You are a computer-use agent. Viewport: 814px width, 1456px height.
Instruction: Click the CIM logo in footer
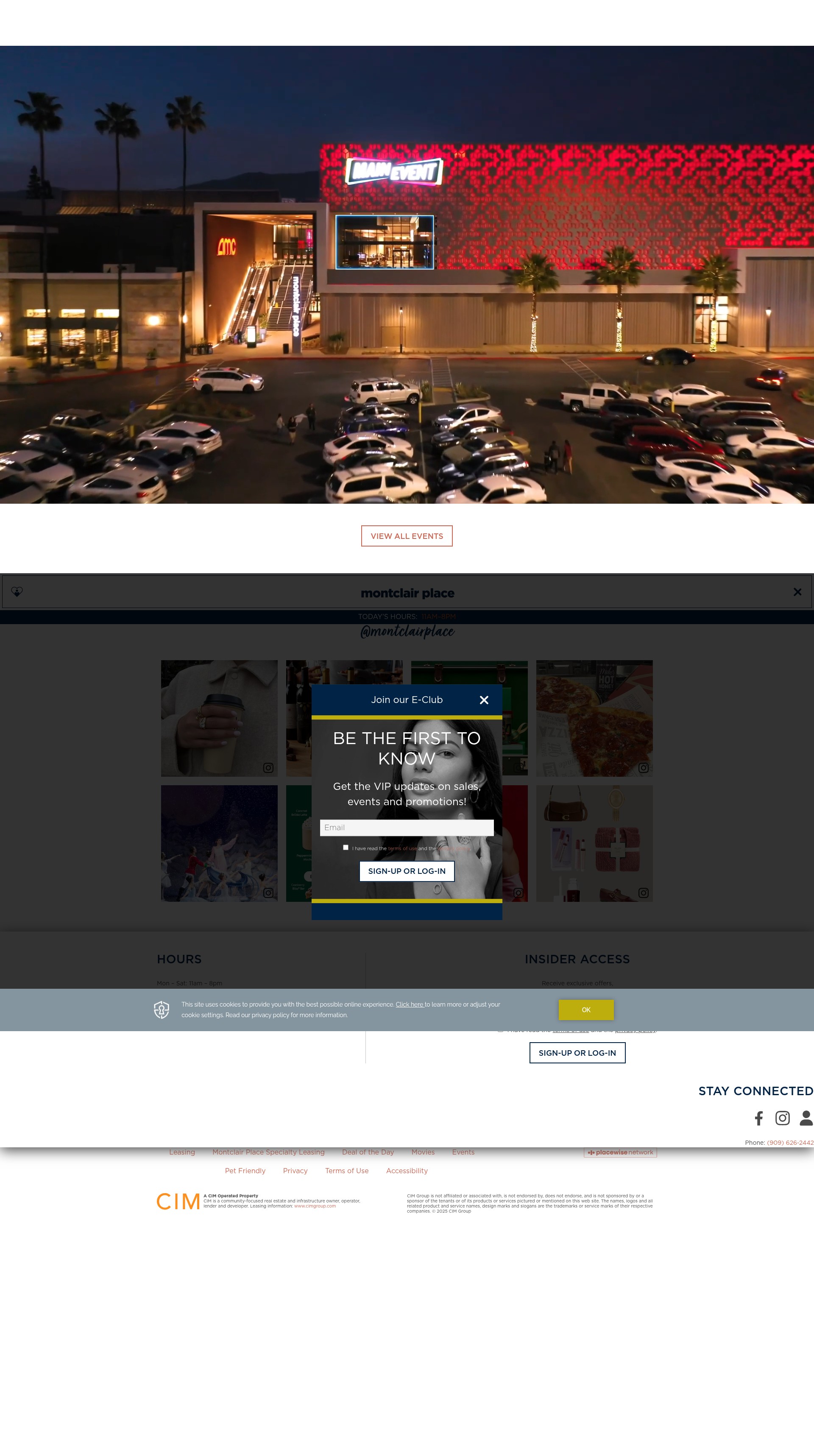click(178, 1201)
